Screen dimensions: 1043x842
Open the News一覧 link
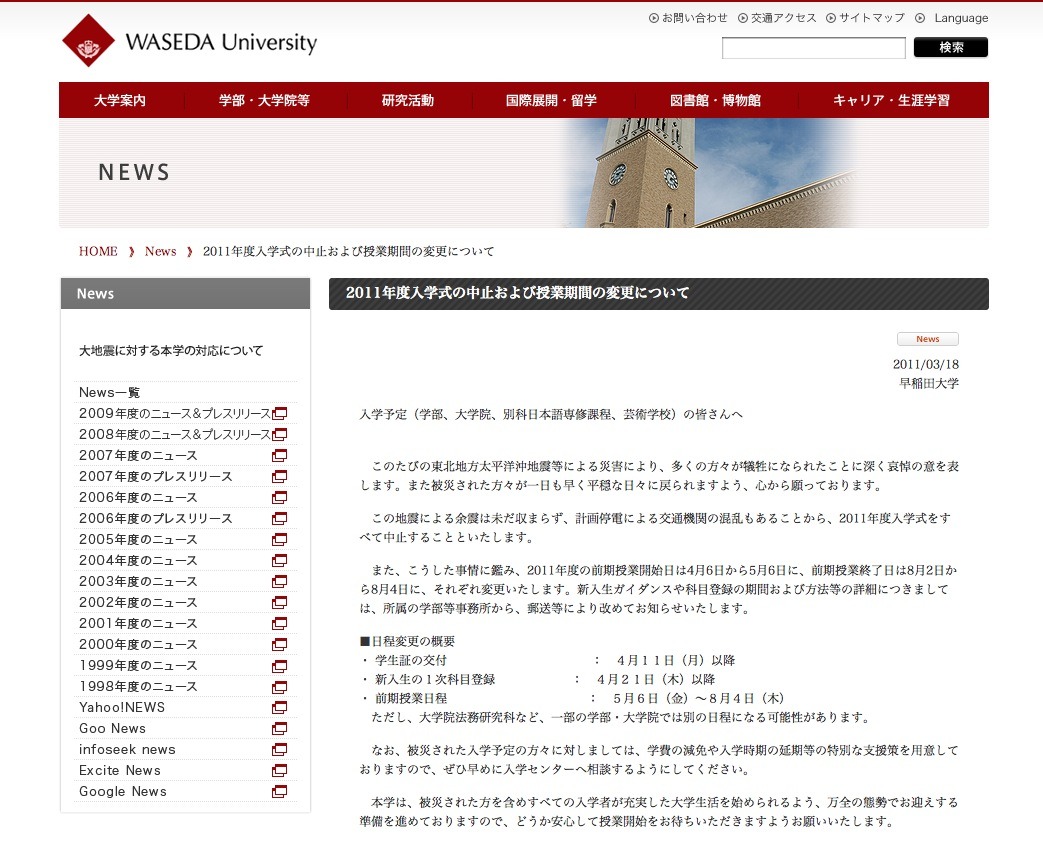click(110, 392)
